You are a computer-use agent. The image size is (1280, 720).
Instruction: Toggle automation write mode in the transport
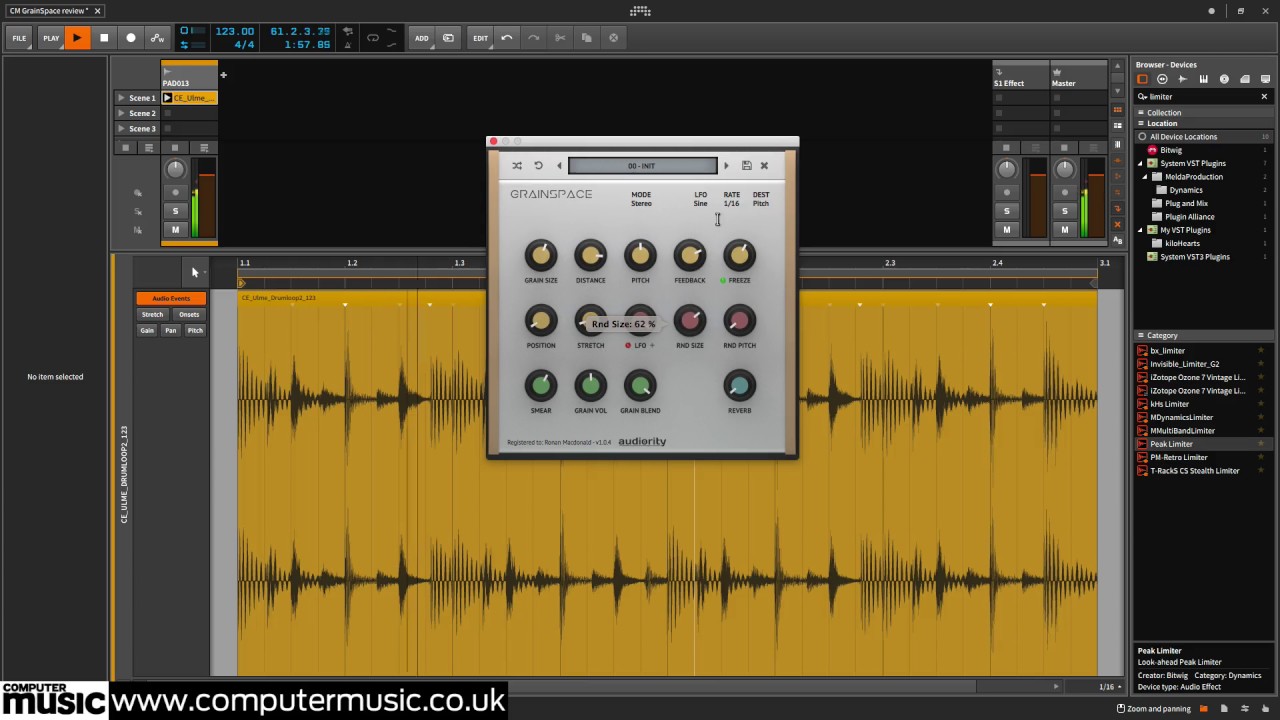(x=157, y=38)
